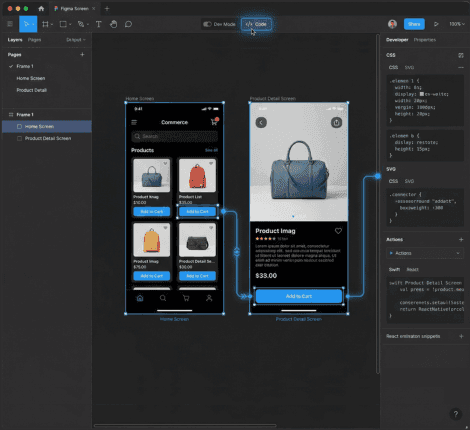Expand the Actions dropdown

(x=425, y=253)
